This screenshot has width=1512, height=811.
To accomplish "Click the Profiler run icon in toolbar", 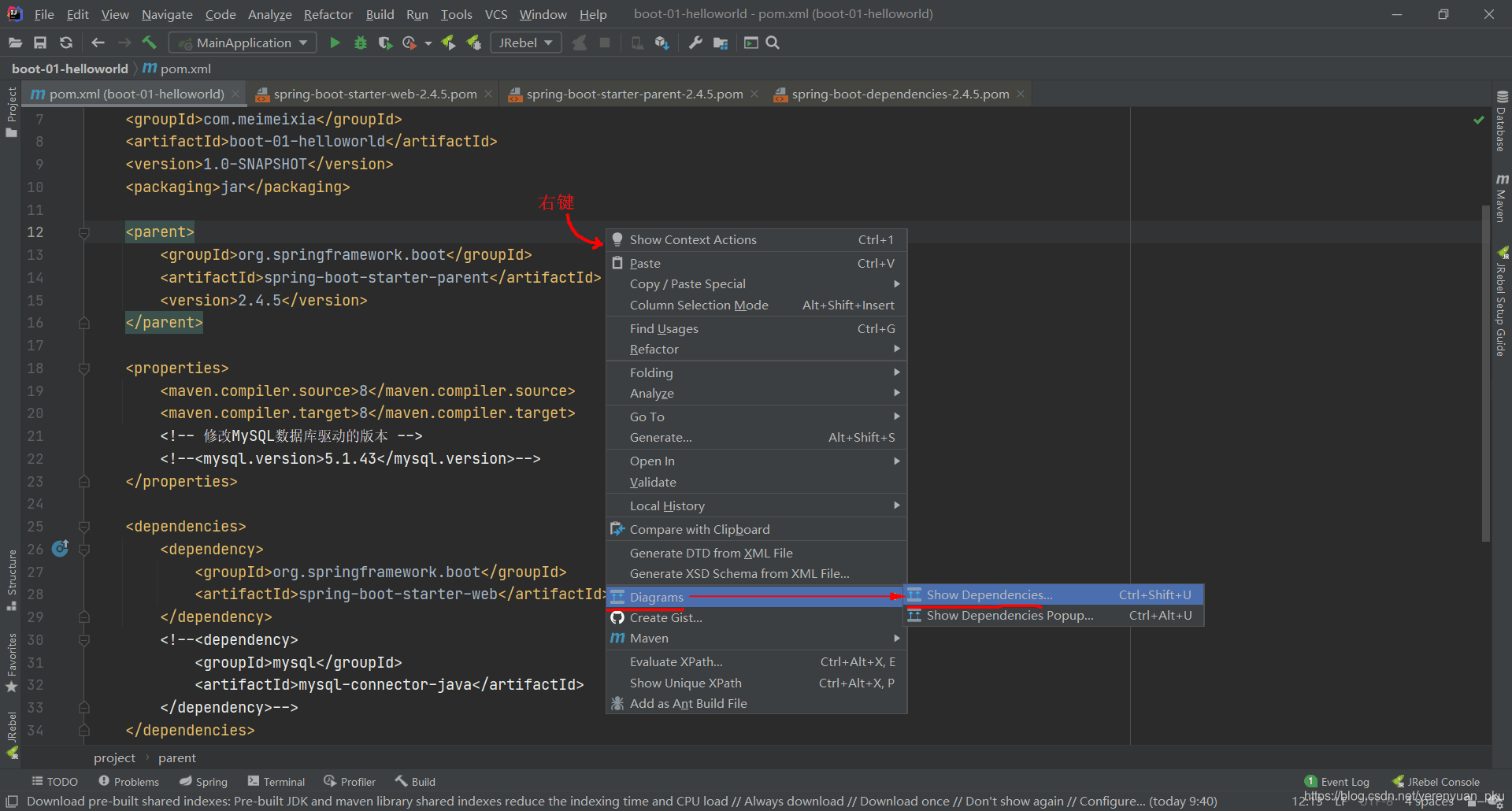I will tap(409, 43).
